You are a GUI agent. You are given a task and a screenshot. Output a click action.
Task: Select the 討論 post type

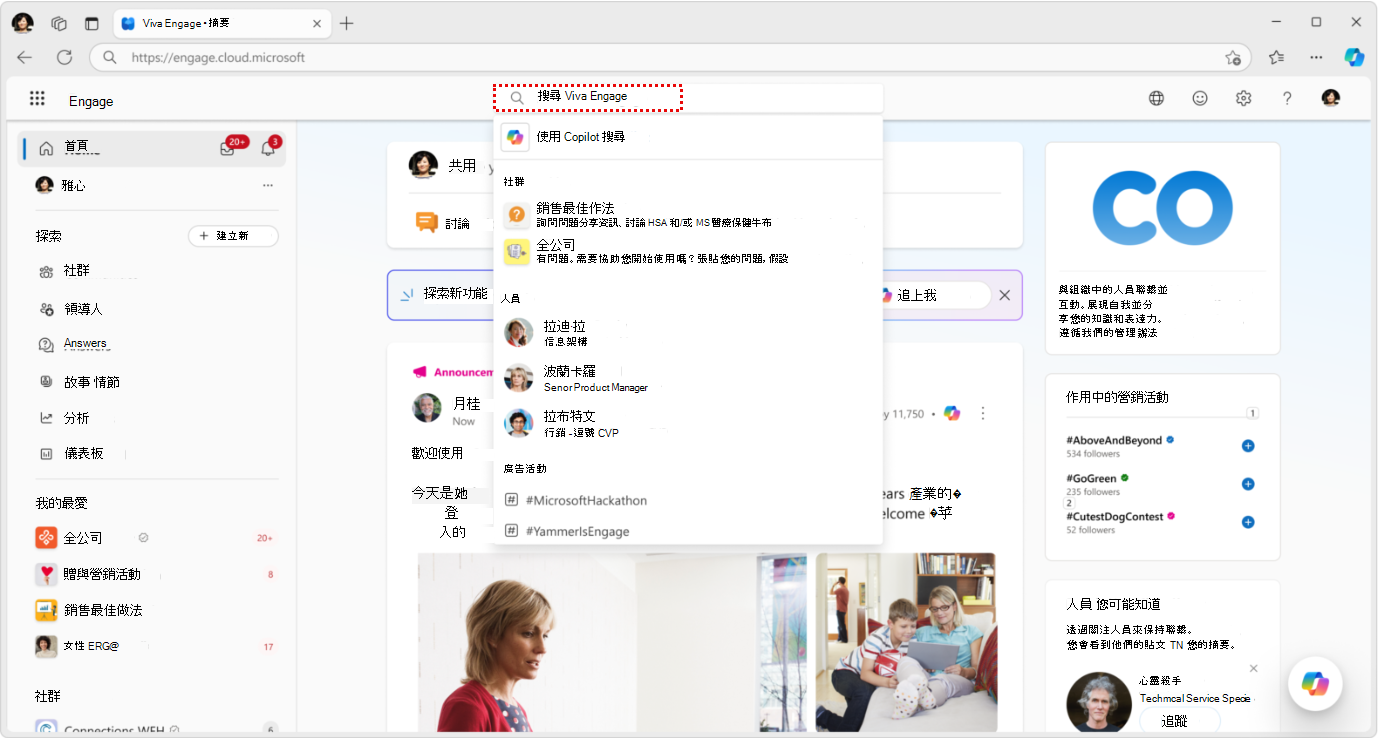[442, 223]
